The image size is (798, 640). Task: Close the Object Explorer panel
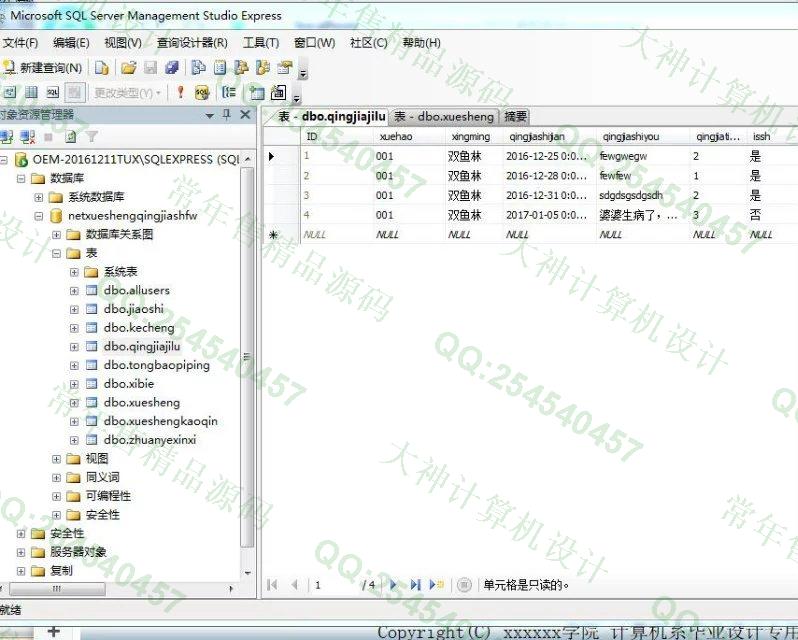(x=245, y=114)
